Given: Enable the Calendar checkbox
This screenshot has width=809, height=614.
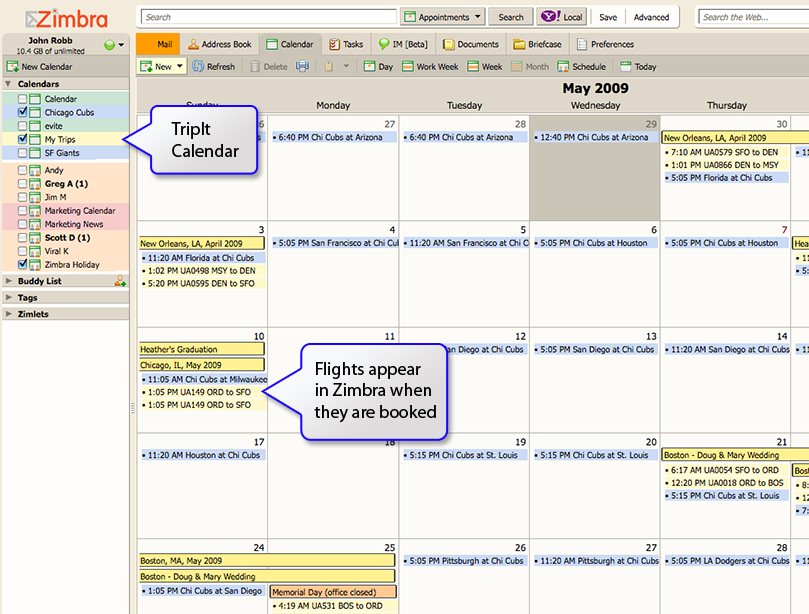Looking at the screenshot, I should point(22,99).
